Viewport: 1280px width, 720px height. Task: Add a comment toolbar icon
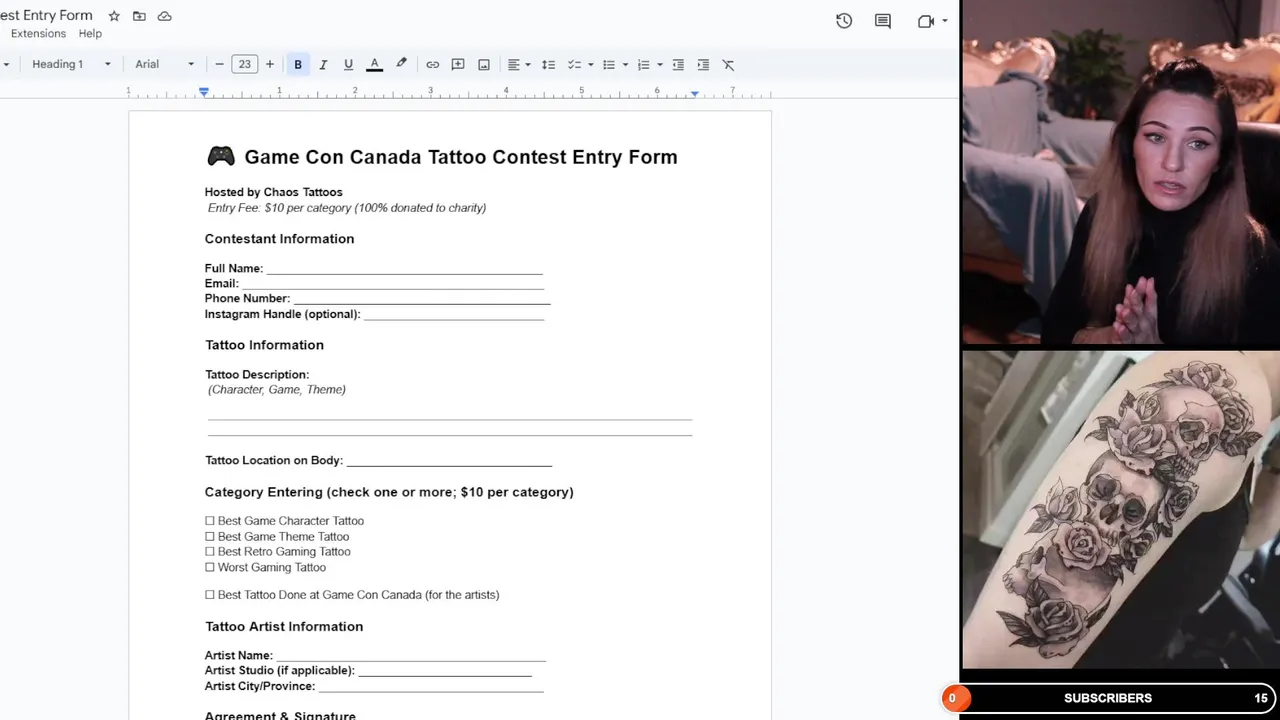tap(458, 64)
